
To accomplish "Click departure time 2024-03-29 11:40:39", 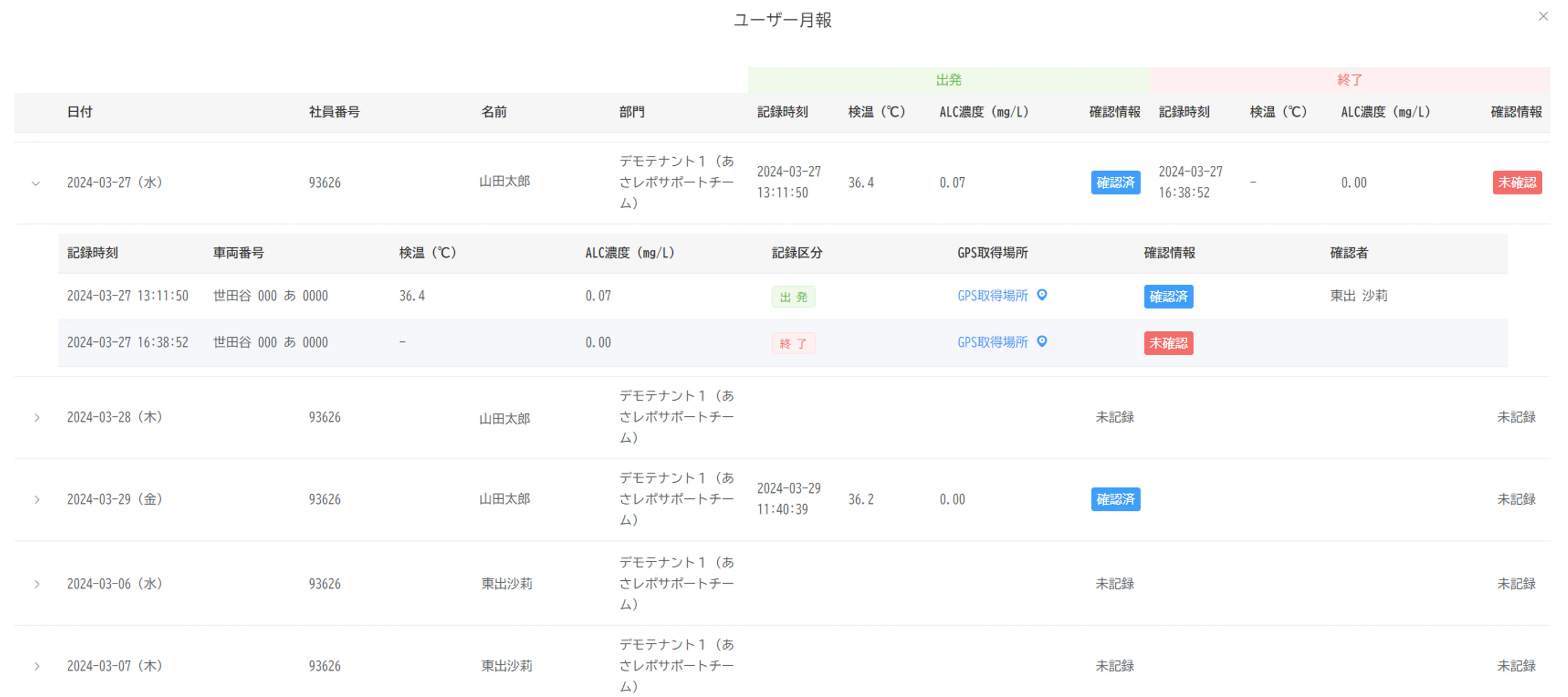I will 789,499.
